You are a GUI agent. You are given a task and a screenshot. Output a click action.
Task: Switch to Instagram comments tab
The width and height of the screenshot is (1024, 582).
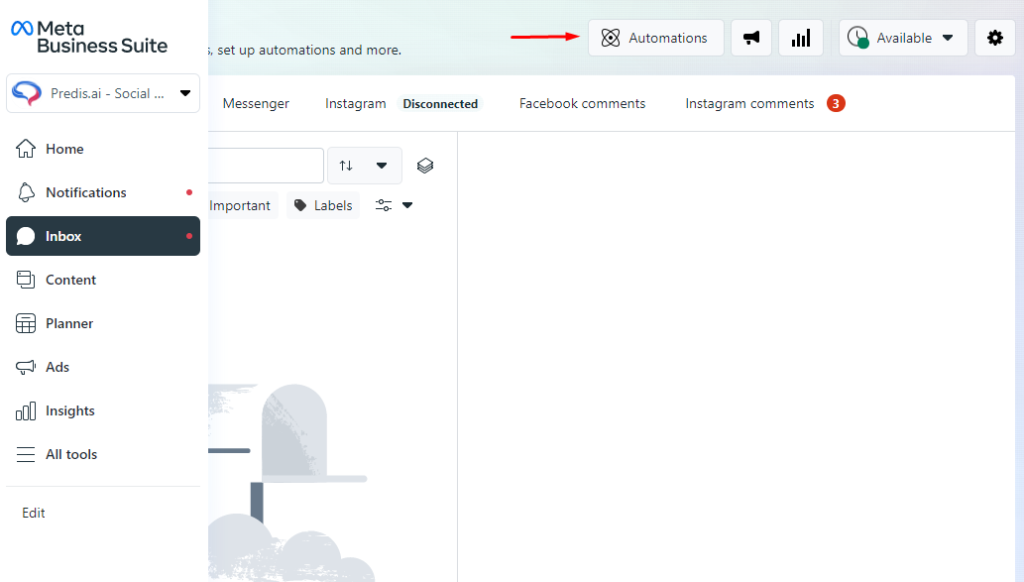(750, 103)
